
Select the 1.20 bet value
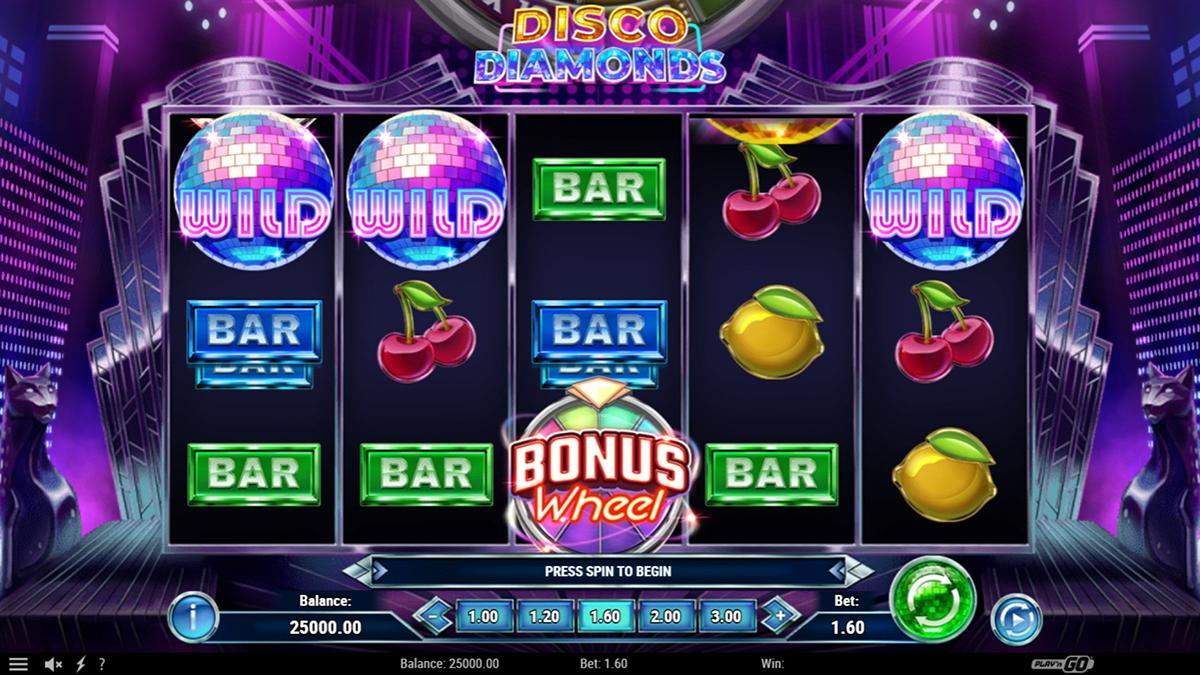(x=544, y=617)
